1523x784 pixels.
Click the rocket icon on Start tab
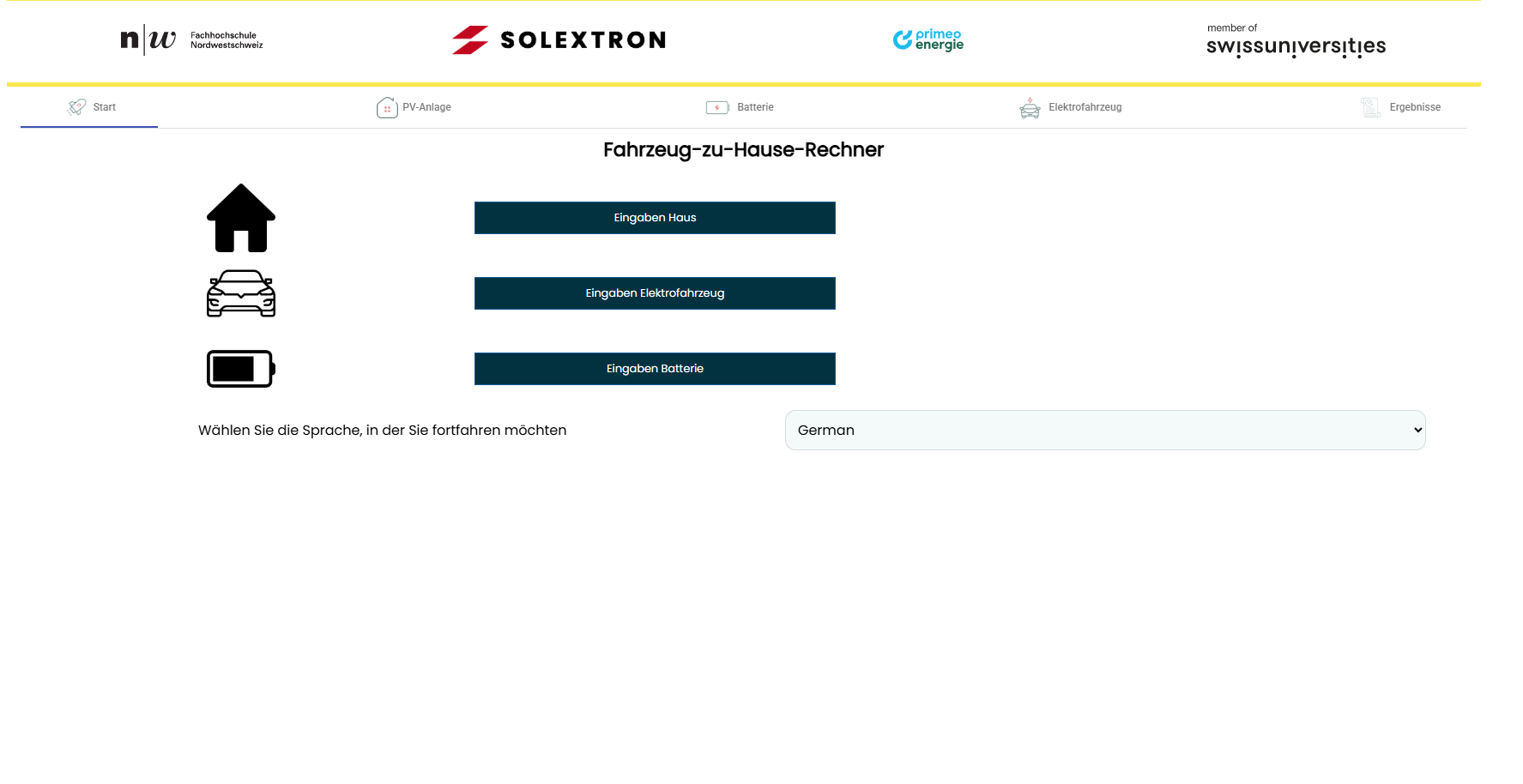(x=76, y=107)
